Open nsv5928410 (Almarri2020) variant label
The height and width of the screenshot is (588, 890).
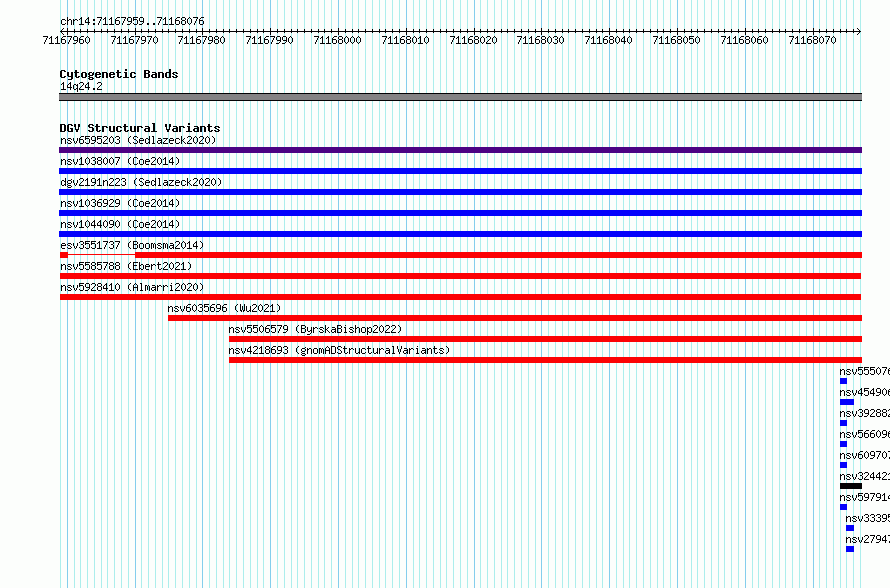[132, 287]
